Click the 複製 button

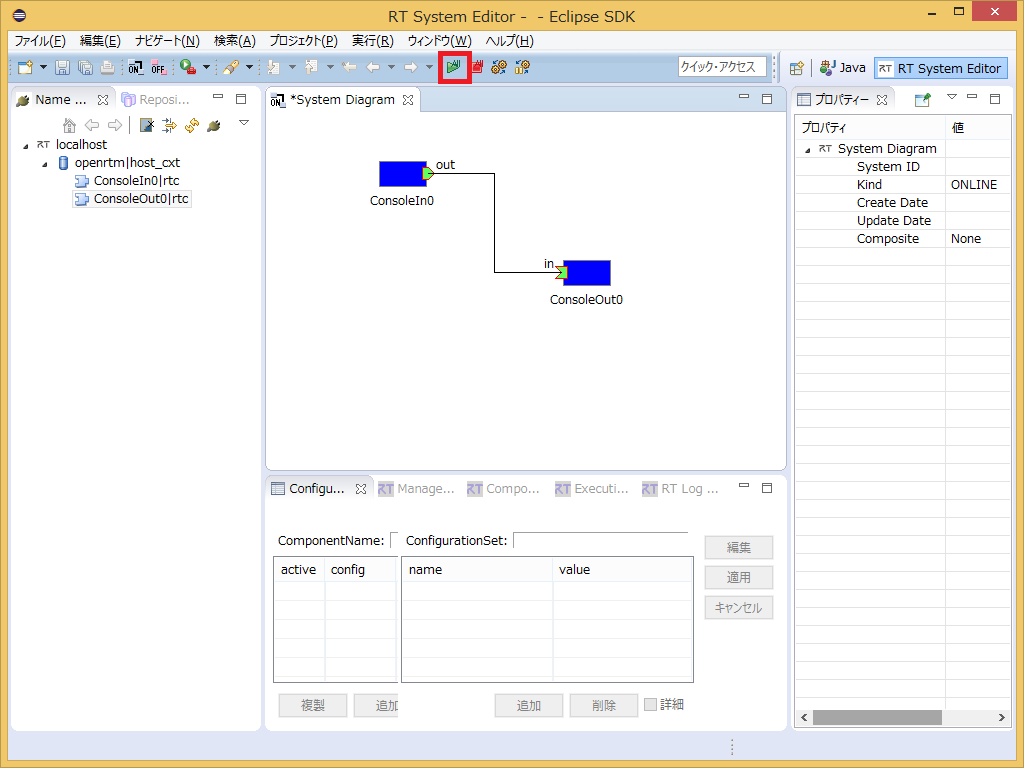coord(313,705)
